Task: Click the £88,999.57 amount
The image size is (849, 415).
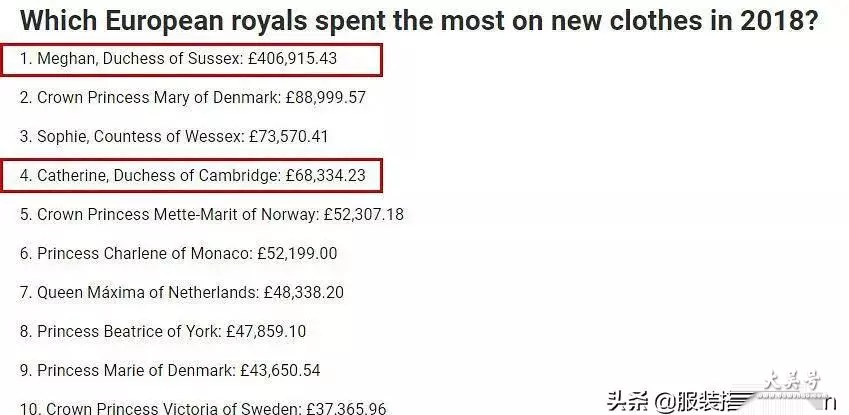Action: (326, 98)
